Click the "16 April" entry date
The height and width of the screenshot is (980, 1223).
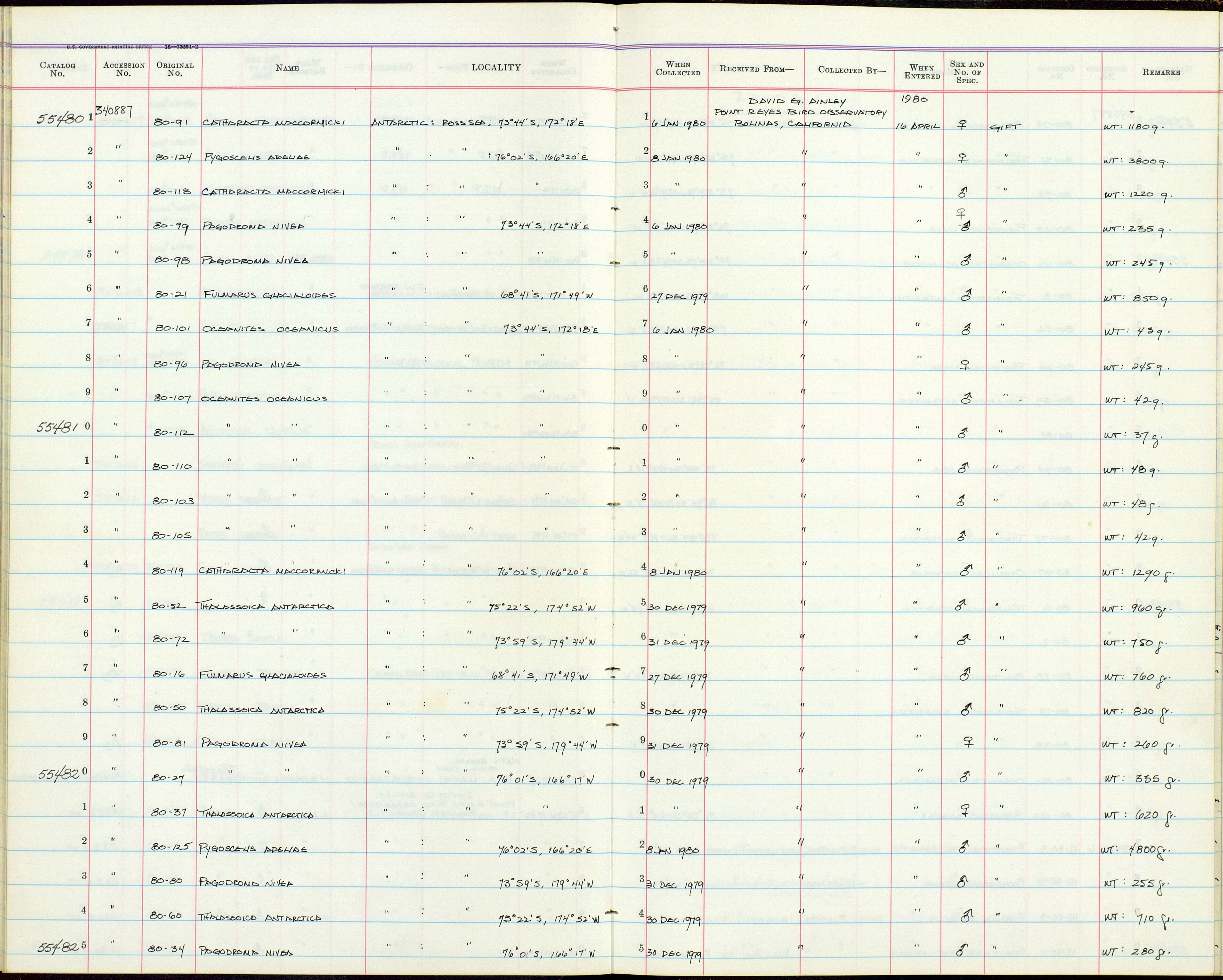click(x=918, y=127)
